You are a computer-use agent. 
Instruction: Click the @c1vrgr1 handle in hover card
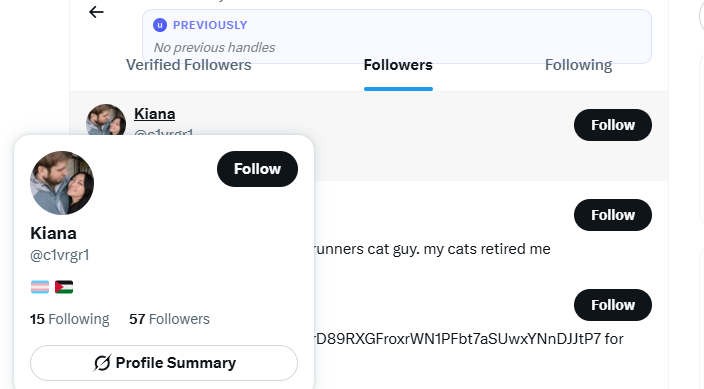click(60, 255)
